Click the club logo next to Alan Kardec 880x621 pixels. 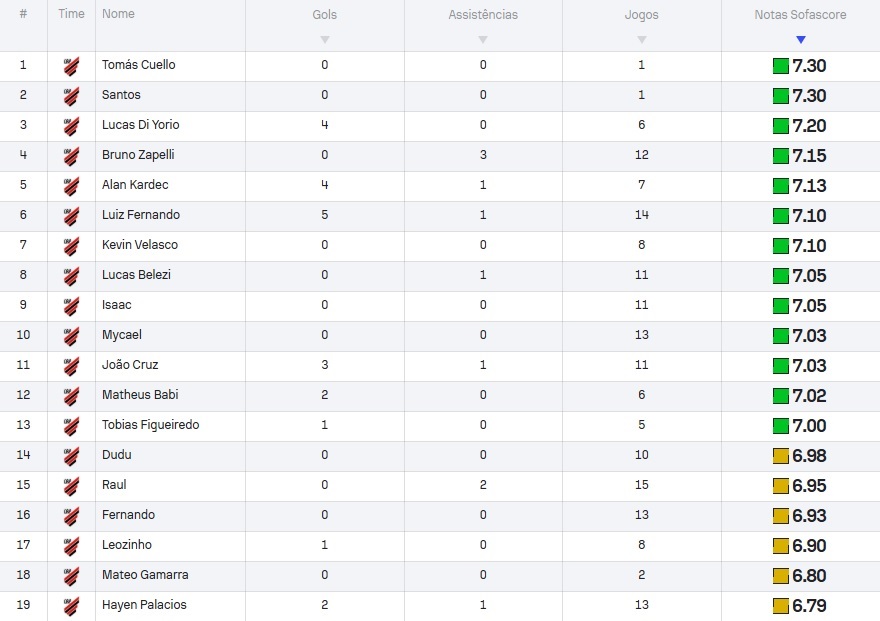click(71, 186)
